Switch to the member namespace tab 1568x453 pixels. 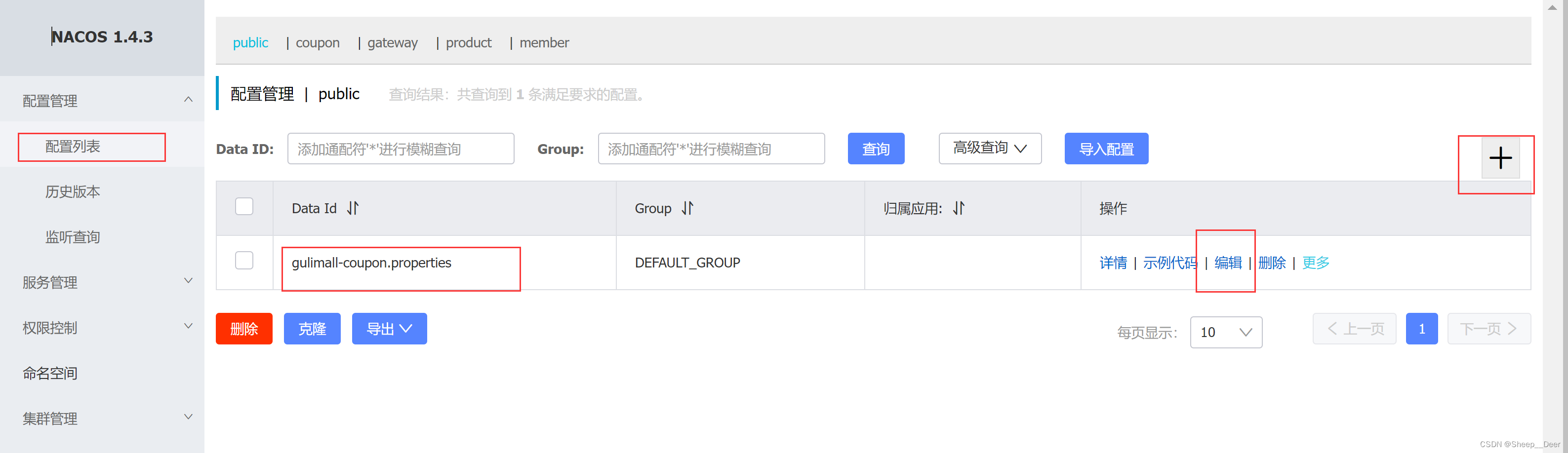(x=544, y=42)
